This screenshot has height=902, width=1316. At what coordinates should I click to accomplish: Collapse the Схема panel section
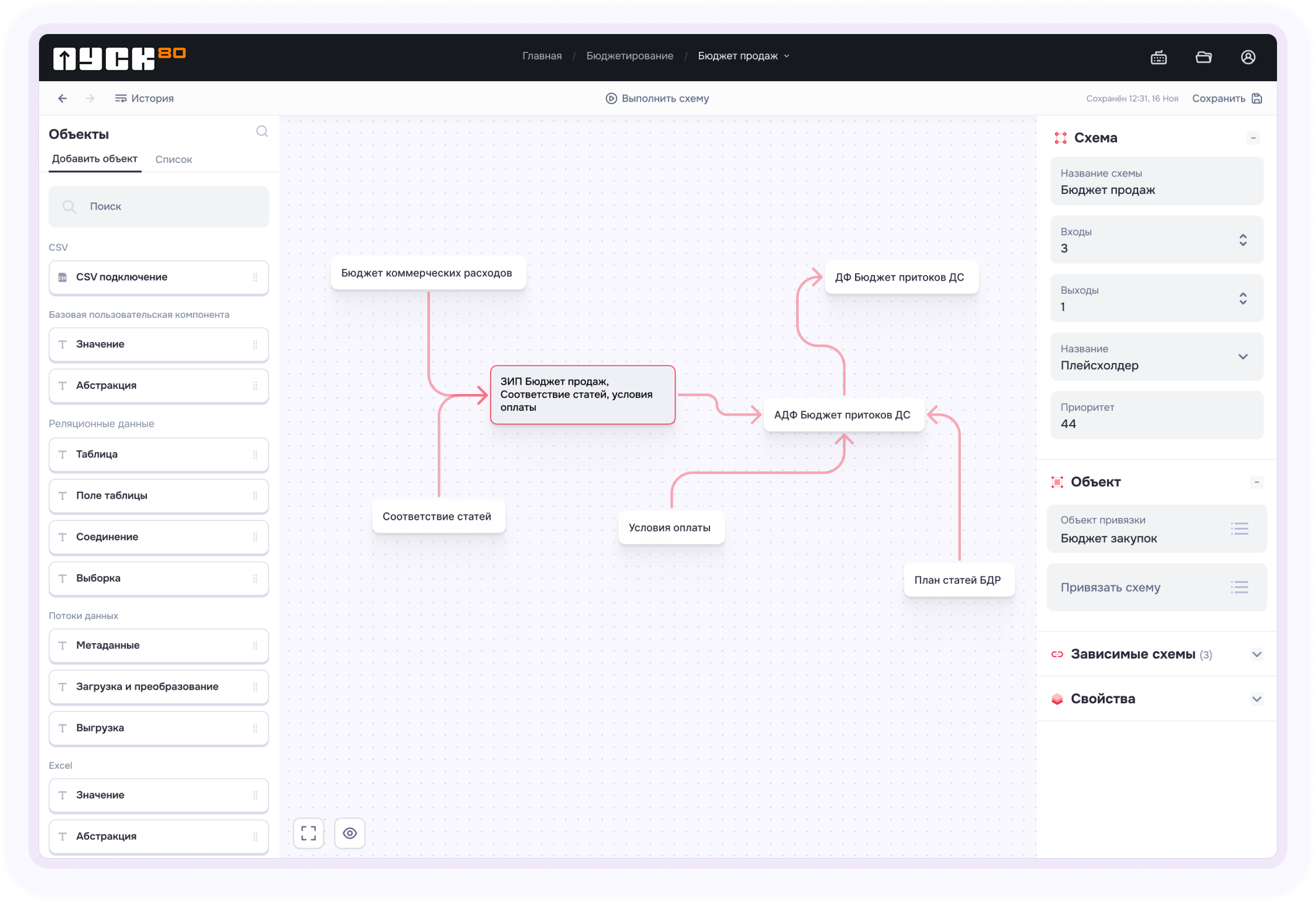(x=1253, y=138)
